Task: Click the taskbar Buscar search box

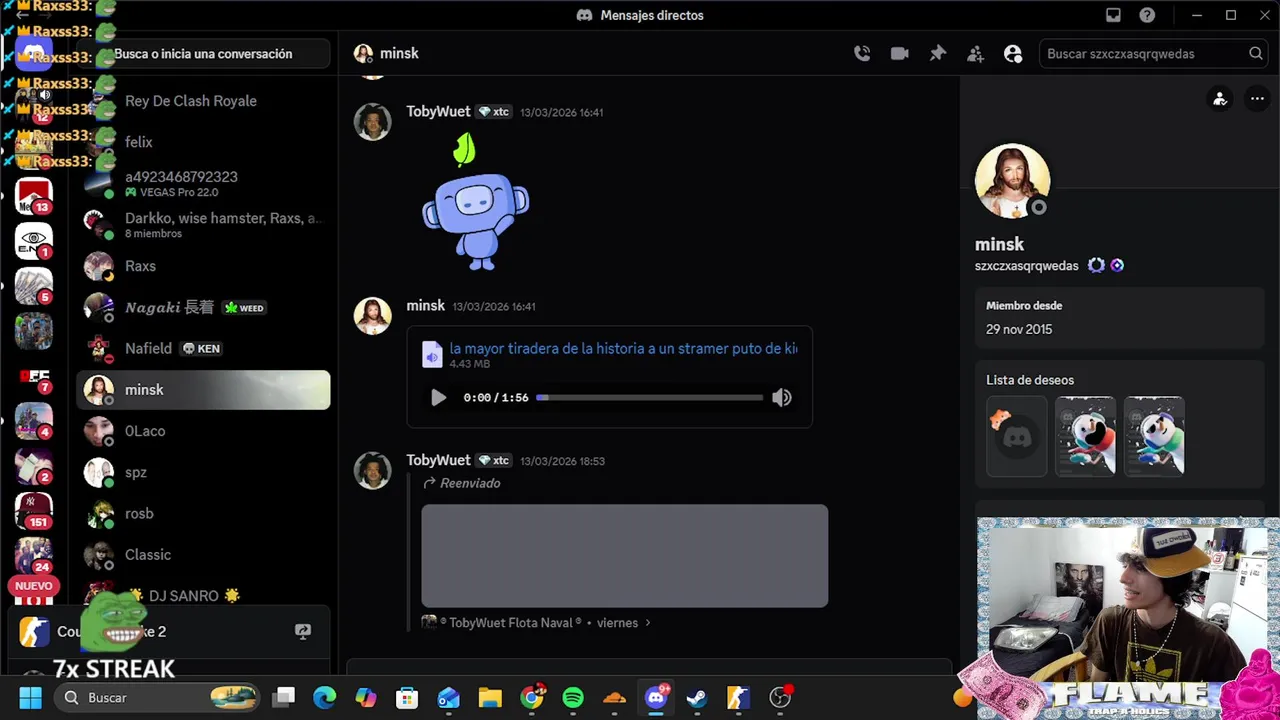Action: (x=158, y=697)
